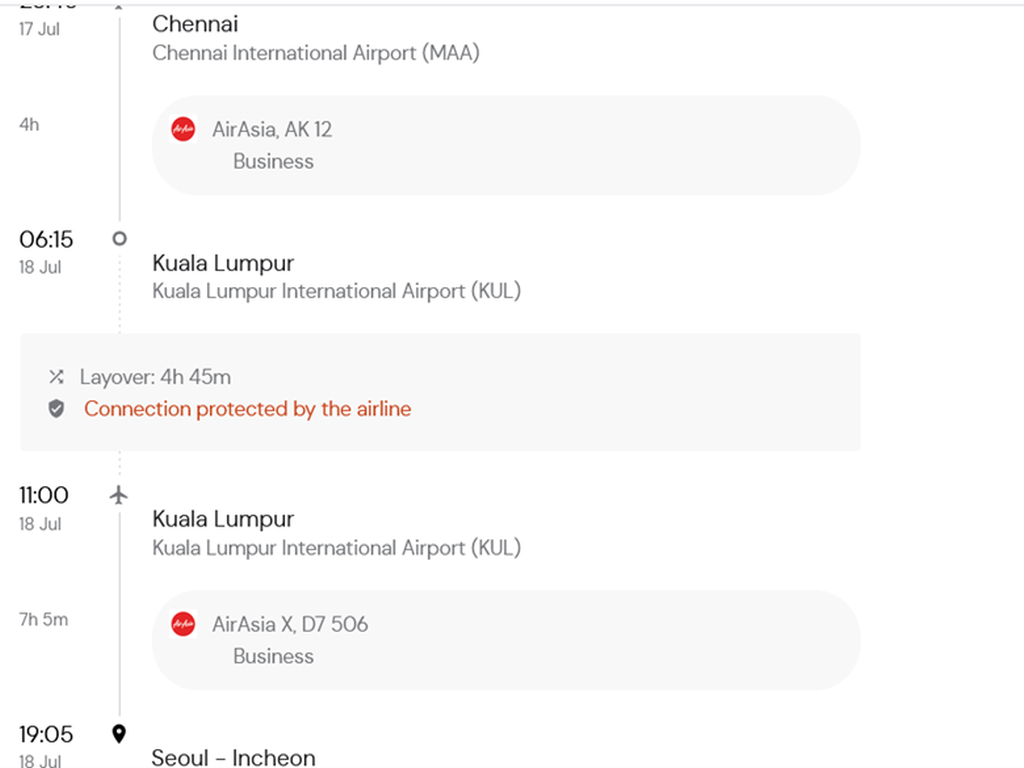Select the Seoul – Incheon destination entry

[233, 757]
